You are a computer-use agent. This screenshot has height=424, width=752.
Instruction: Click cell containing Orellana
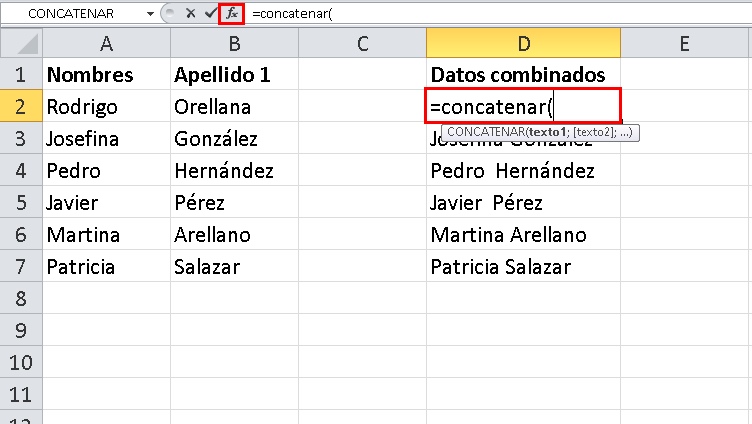tap(234, 107)
